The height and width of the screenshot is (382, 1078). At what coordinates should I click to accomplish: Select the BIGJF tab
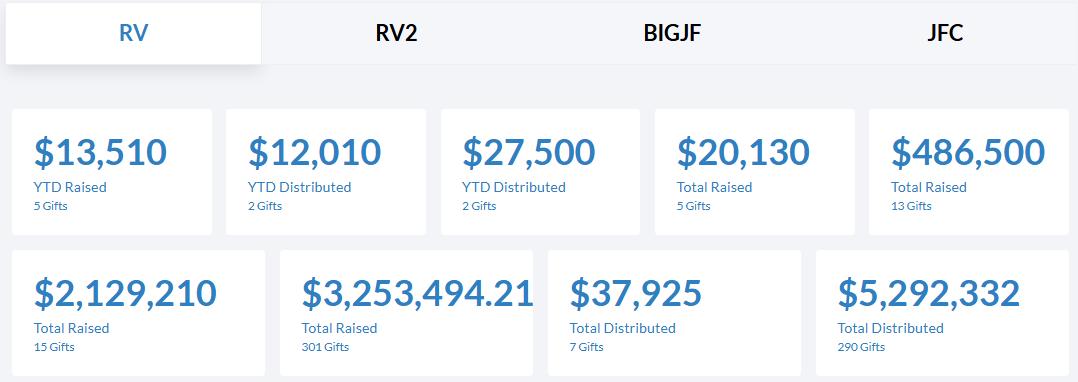[672, 34]
